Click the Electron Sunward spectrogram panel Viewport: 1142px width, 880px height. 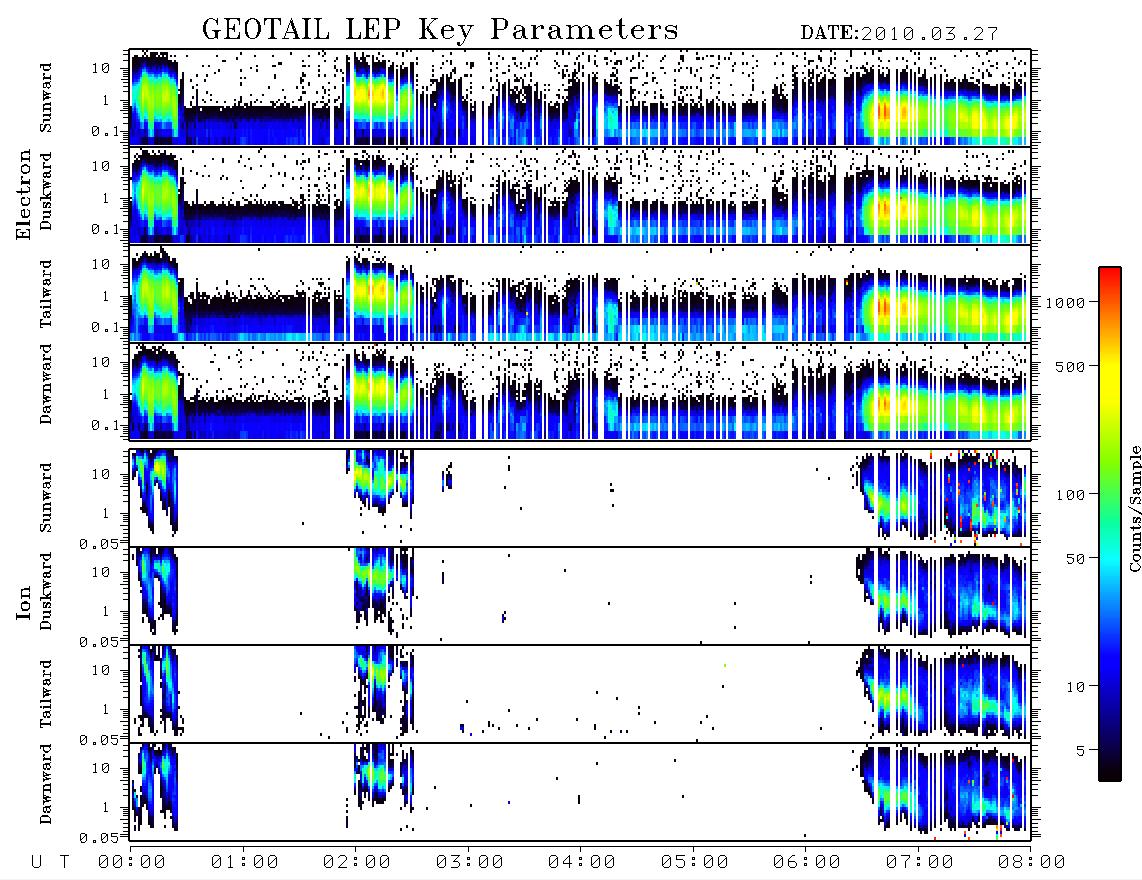coord(580,98)
